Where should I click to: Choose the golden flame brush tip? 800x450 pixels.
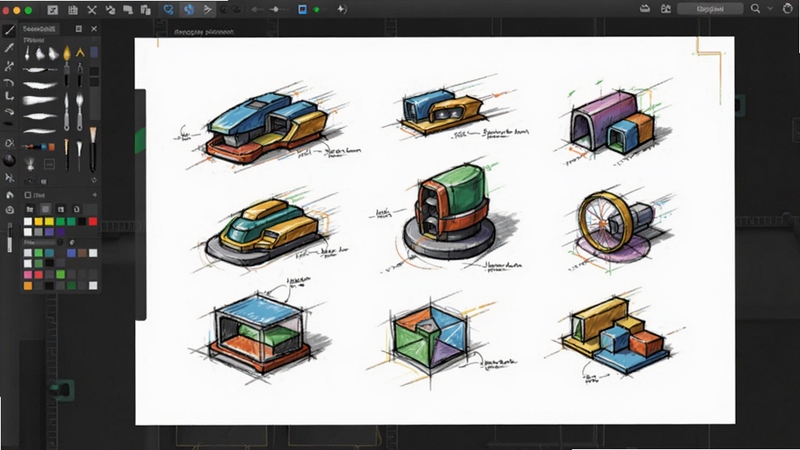tap(67, 52)
